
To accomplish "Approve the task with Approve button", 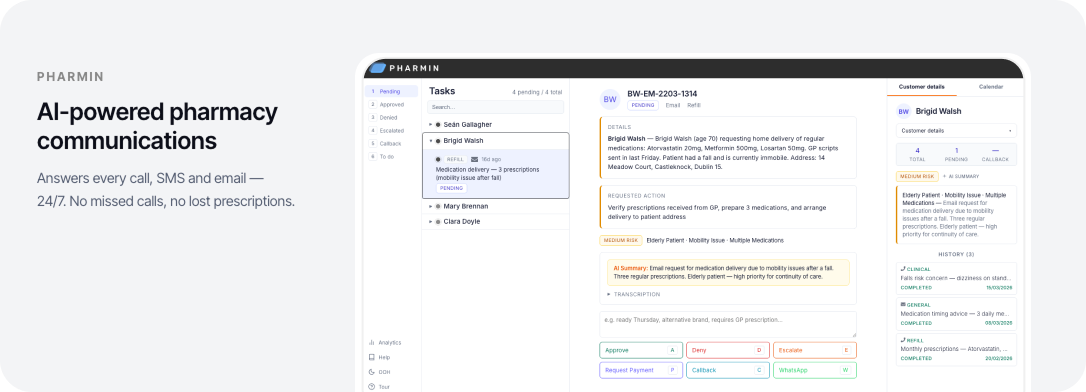I will click(641, 350).
